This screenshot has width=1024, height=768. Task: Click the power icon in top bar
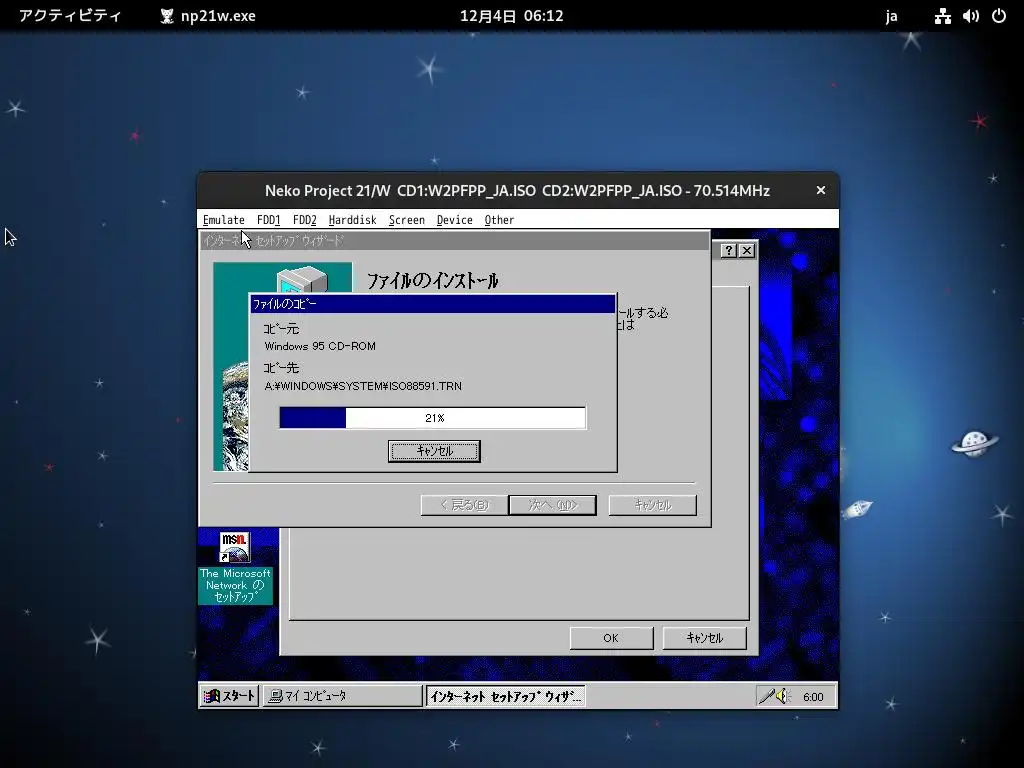999,16
